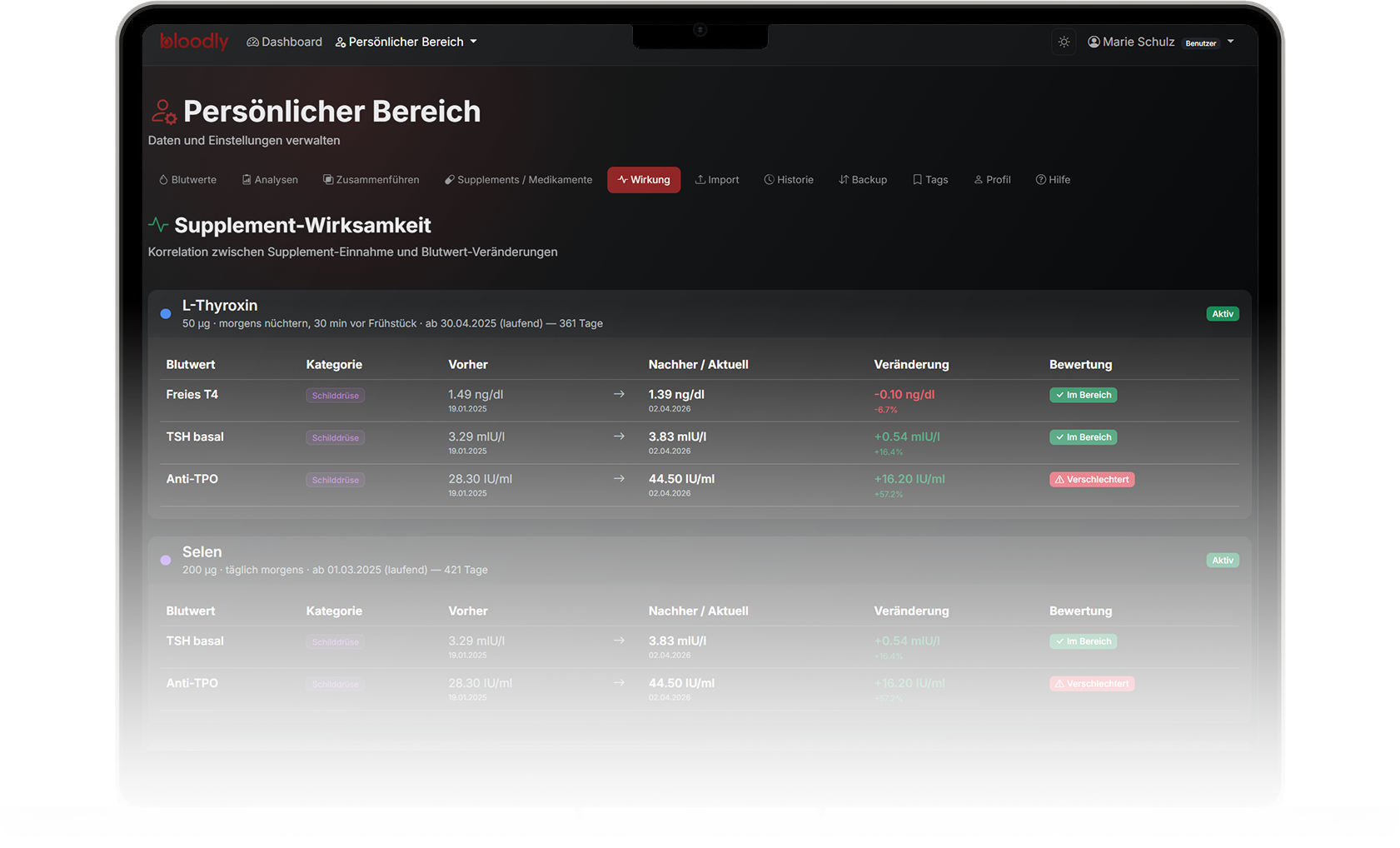Click the Aktiv badge for L-Thyroxin

(1222, 314)
